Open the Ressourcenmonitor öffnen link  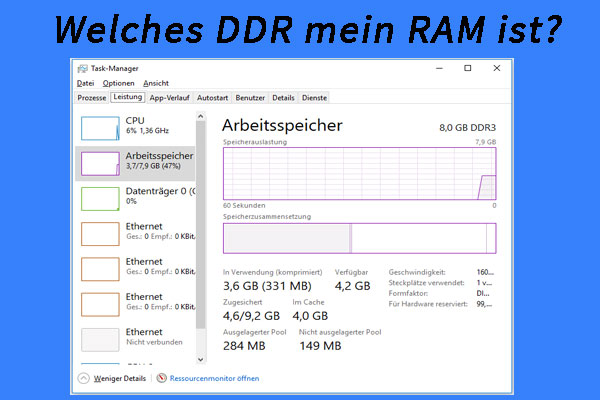[214, 378]
